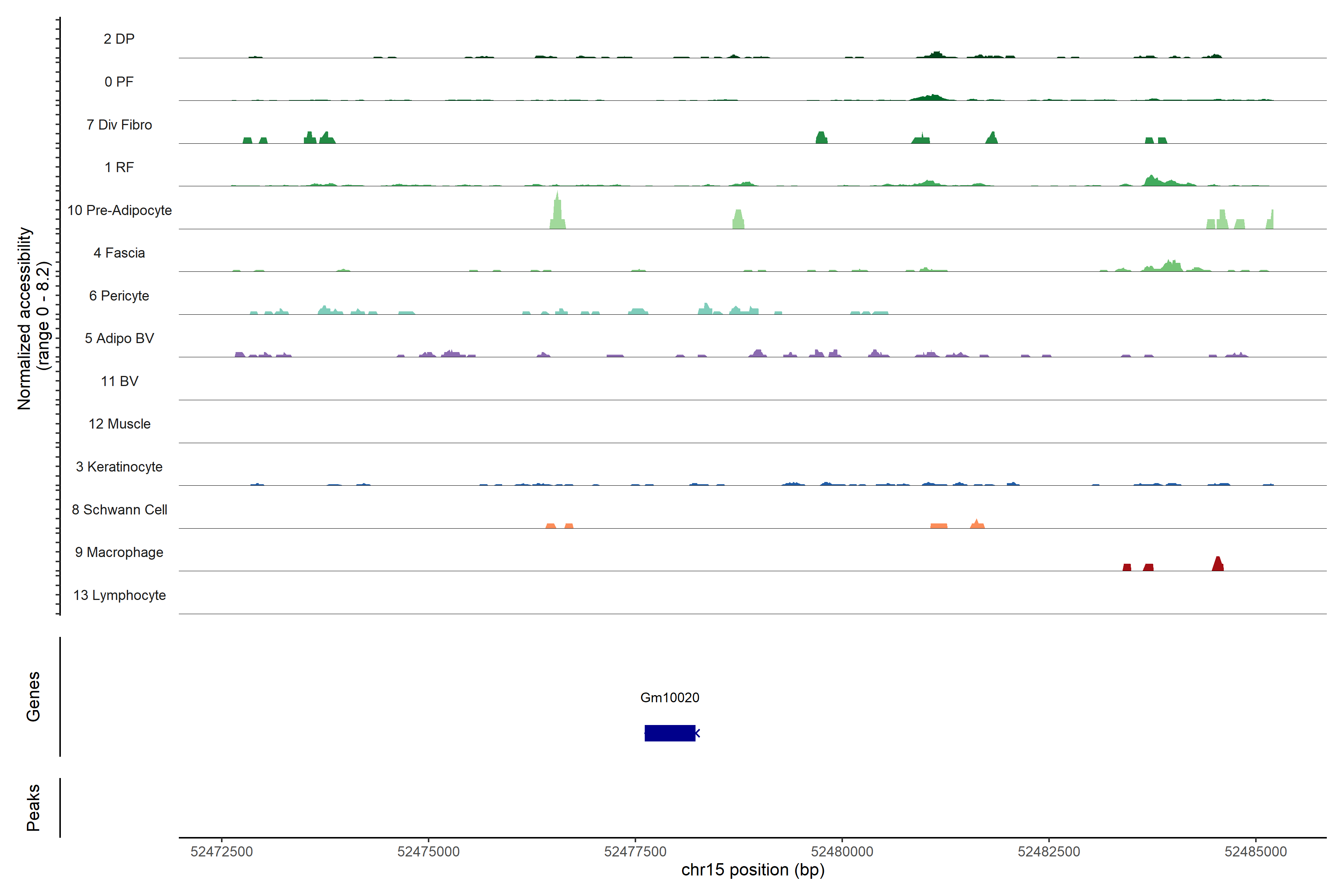Select the 7 Div Fibro track label
1344x896 pixels.
[x=119, y=125]
